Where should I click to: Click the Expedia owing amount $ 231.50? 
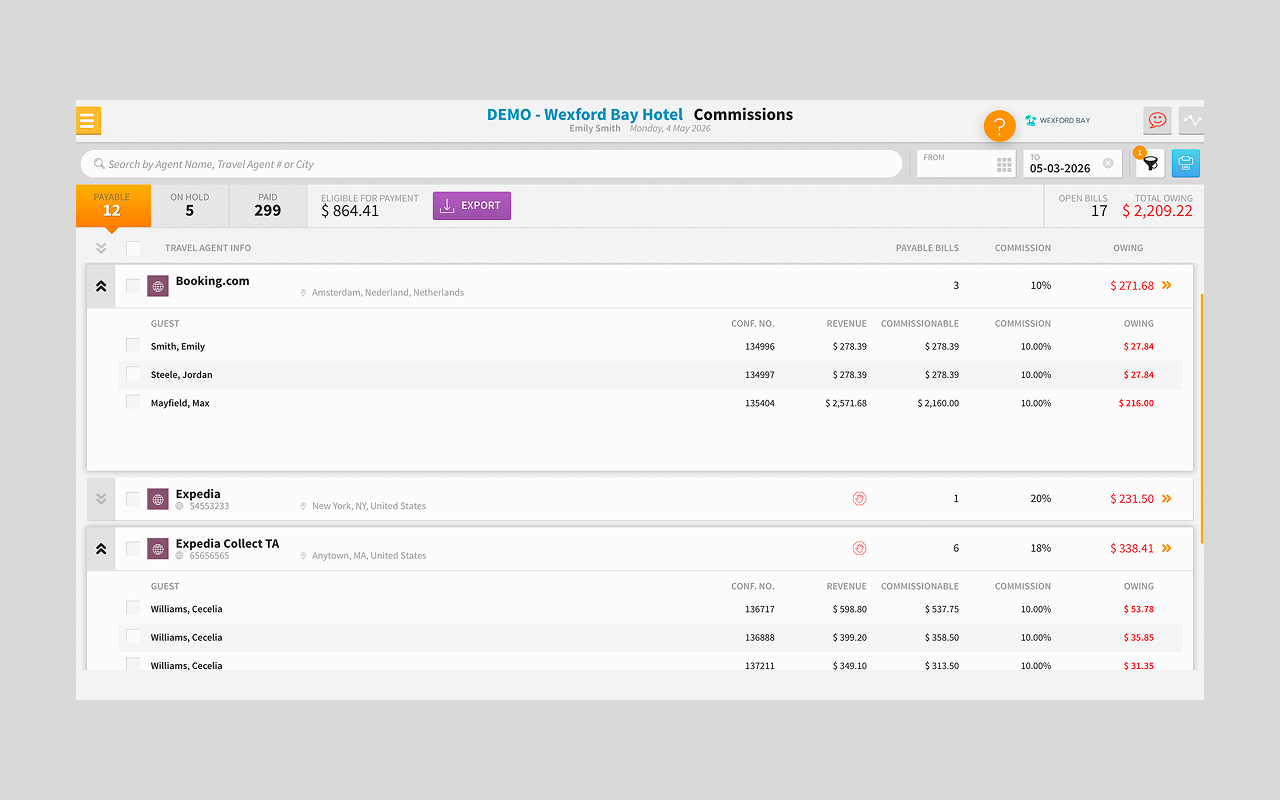pyautogui.click(x=1132, y=499)
